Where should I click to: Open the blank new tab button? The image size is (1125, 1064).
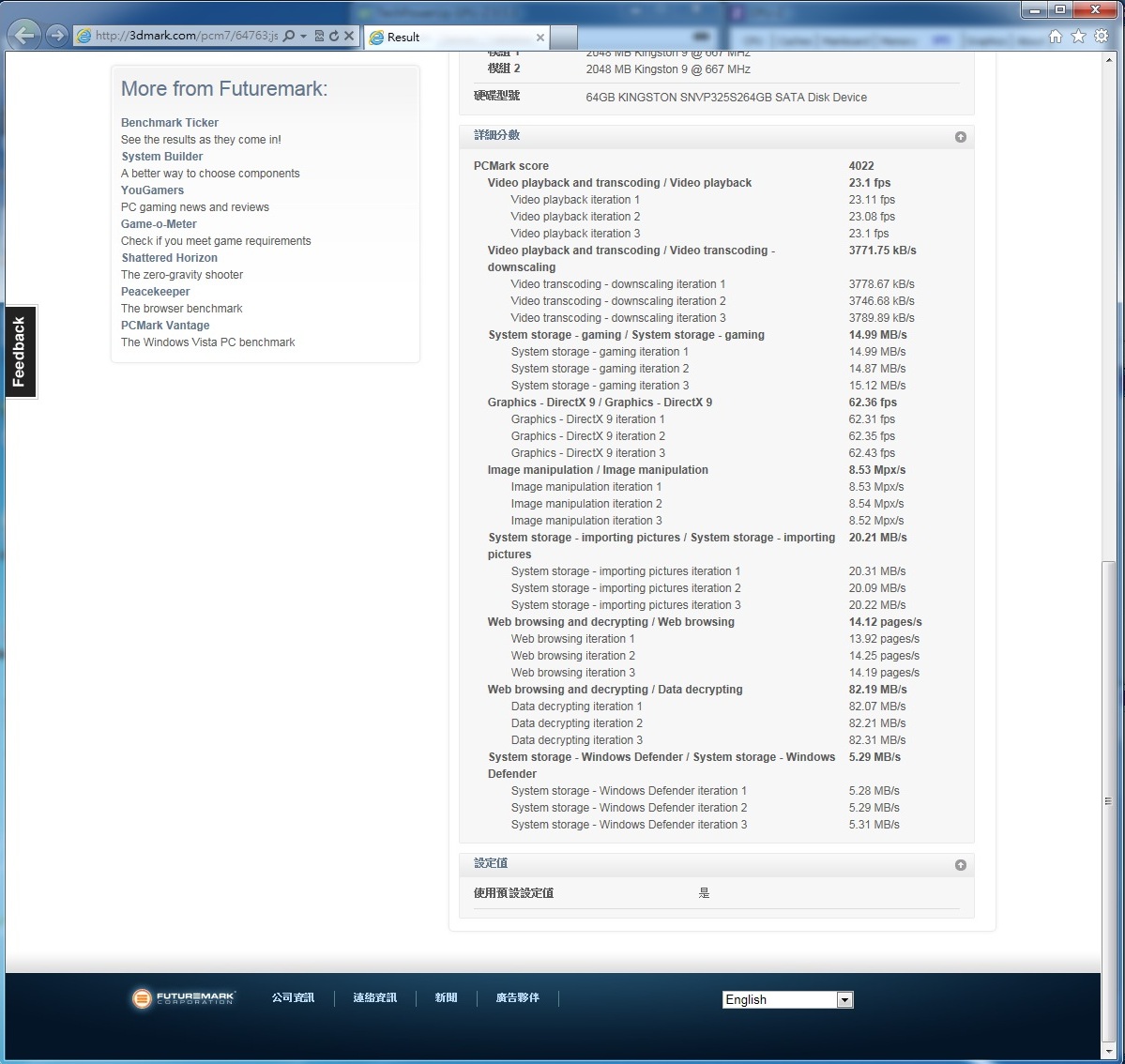point(563,38)
